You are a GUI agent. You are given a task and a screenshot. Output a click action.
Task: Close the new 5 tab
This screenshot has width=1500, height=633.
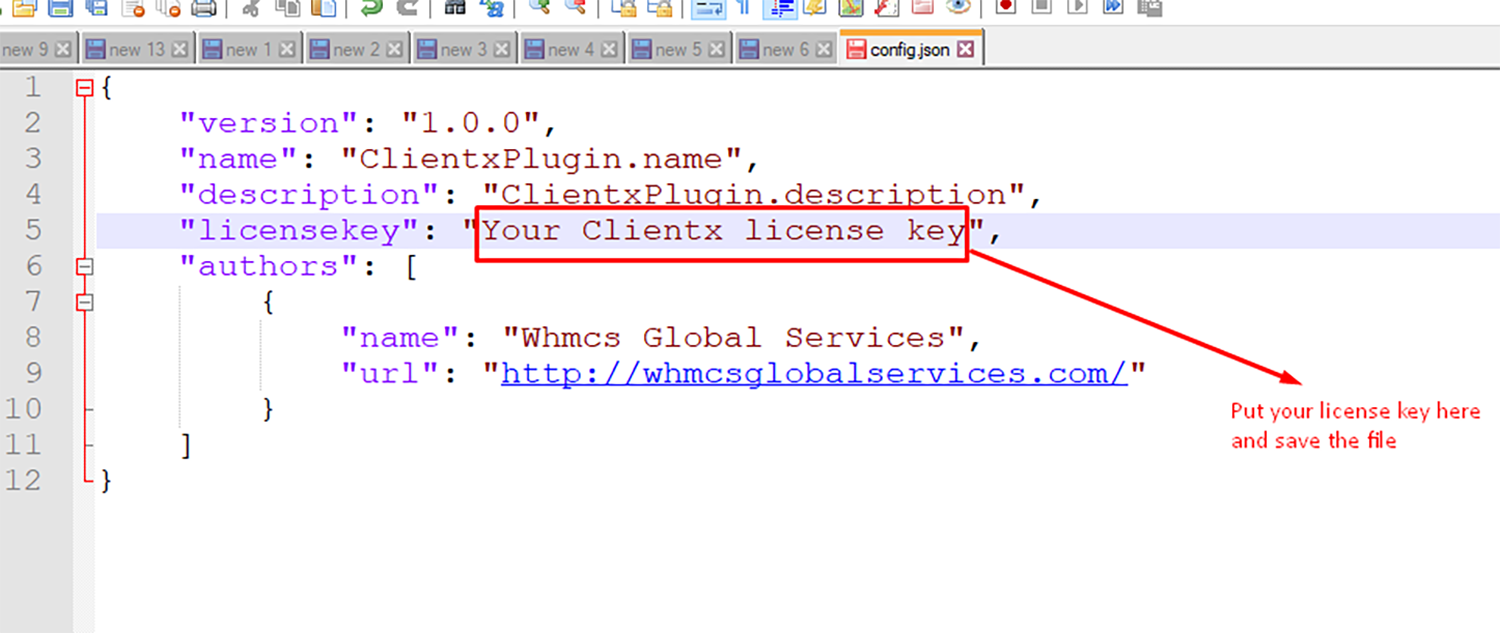[716, 49]
